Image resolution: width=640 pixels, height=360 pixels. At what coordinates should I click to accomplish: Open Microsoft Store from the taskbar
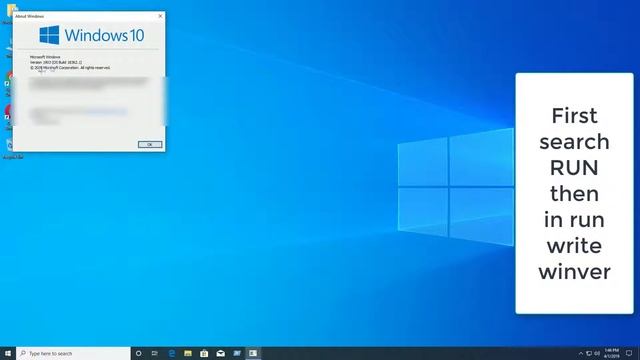point(204,353)
